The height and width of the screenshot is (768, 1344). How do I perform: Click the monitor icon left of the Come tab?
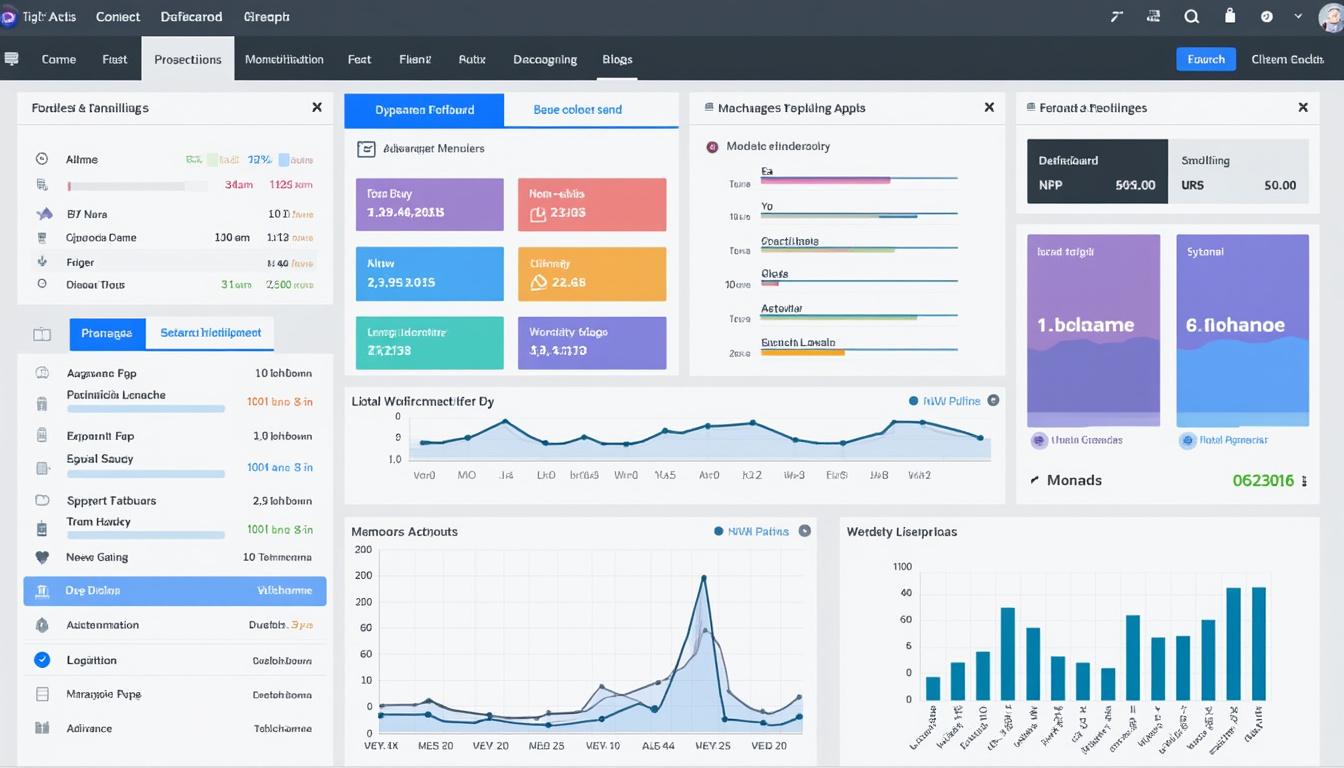11,59
